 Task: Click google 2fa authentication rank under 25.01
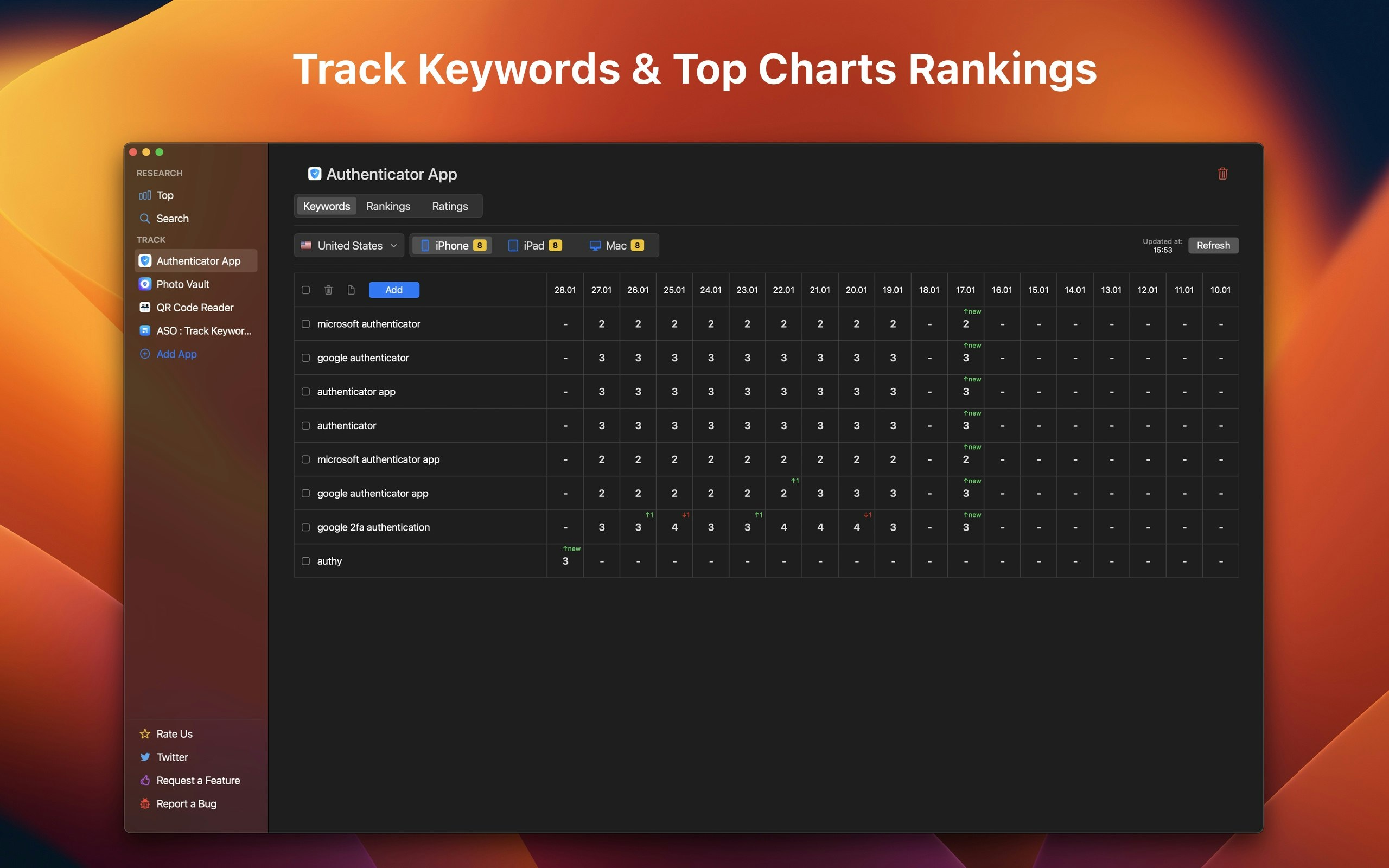[674, 527]
